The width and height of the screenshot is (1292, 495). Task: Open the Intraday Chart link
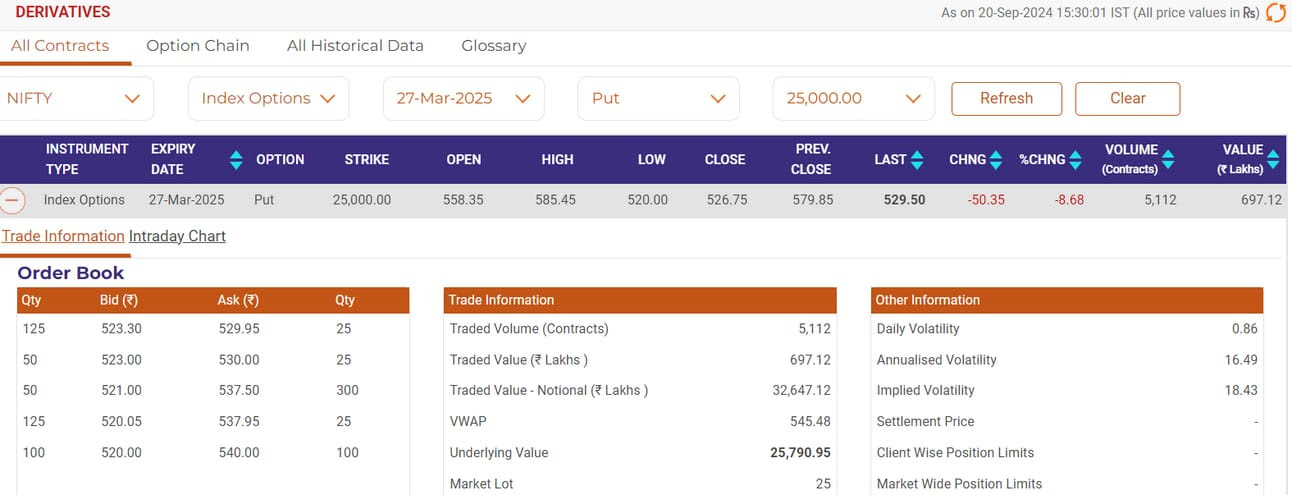177,236
